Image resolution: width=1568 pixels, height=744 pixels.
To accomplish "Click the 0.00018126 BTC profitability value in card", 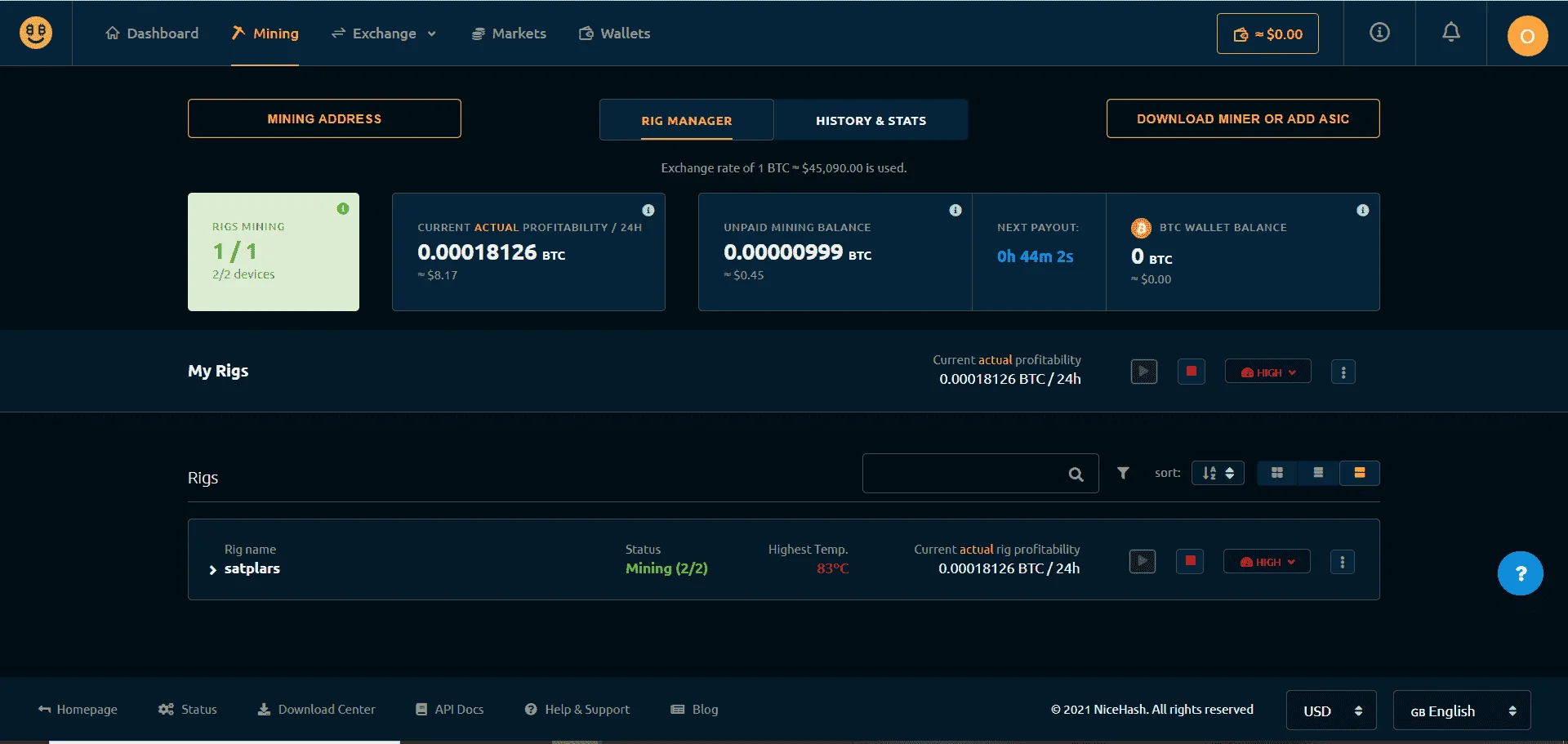I will 491,252.
